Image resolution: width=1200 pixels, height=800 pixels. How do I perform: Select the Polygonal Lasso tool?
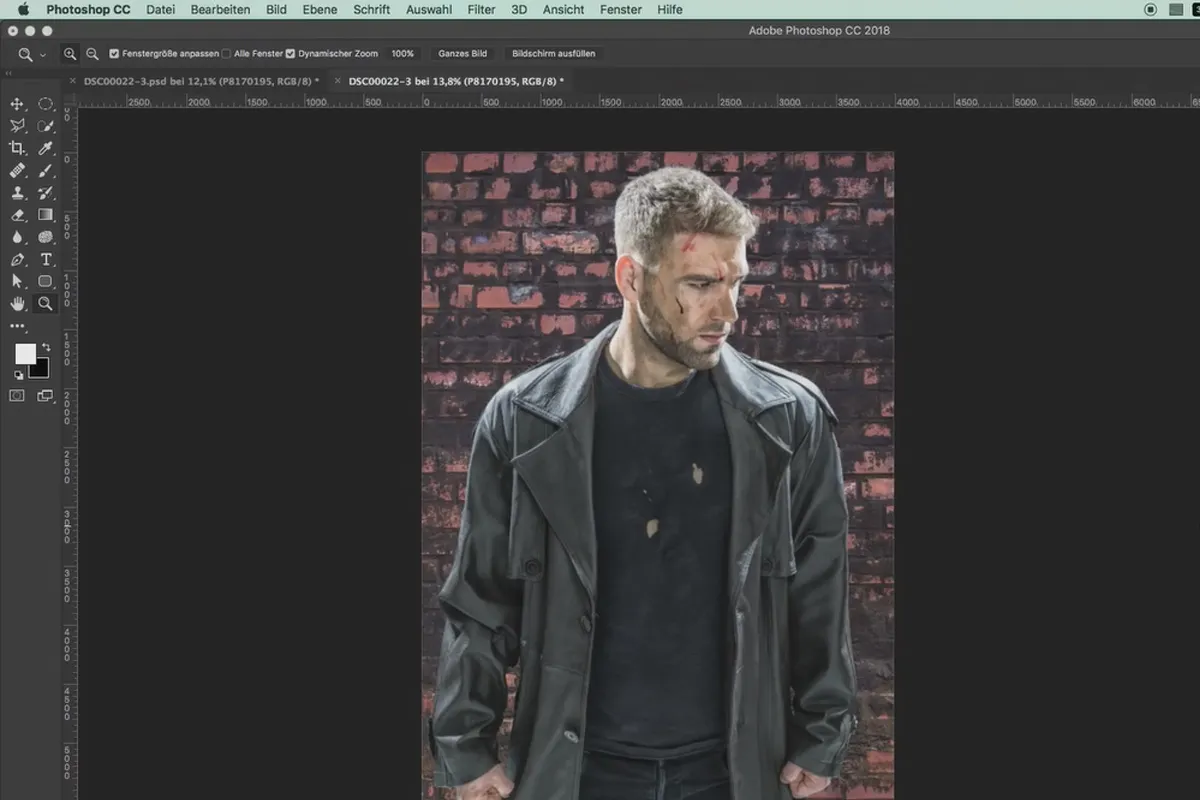pyautogui.click(x=17, y=126)
